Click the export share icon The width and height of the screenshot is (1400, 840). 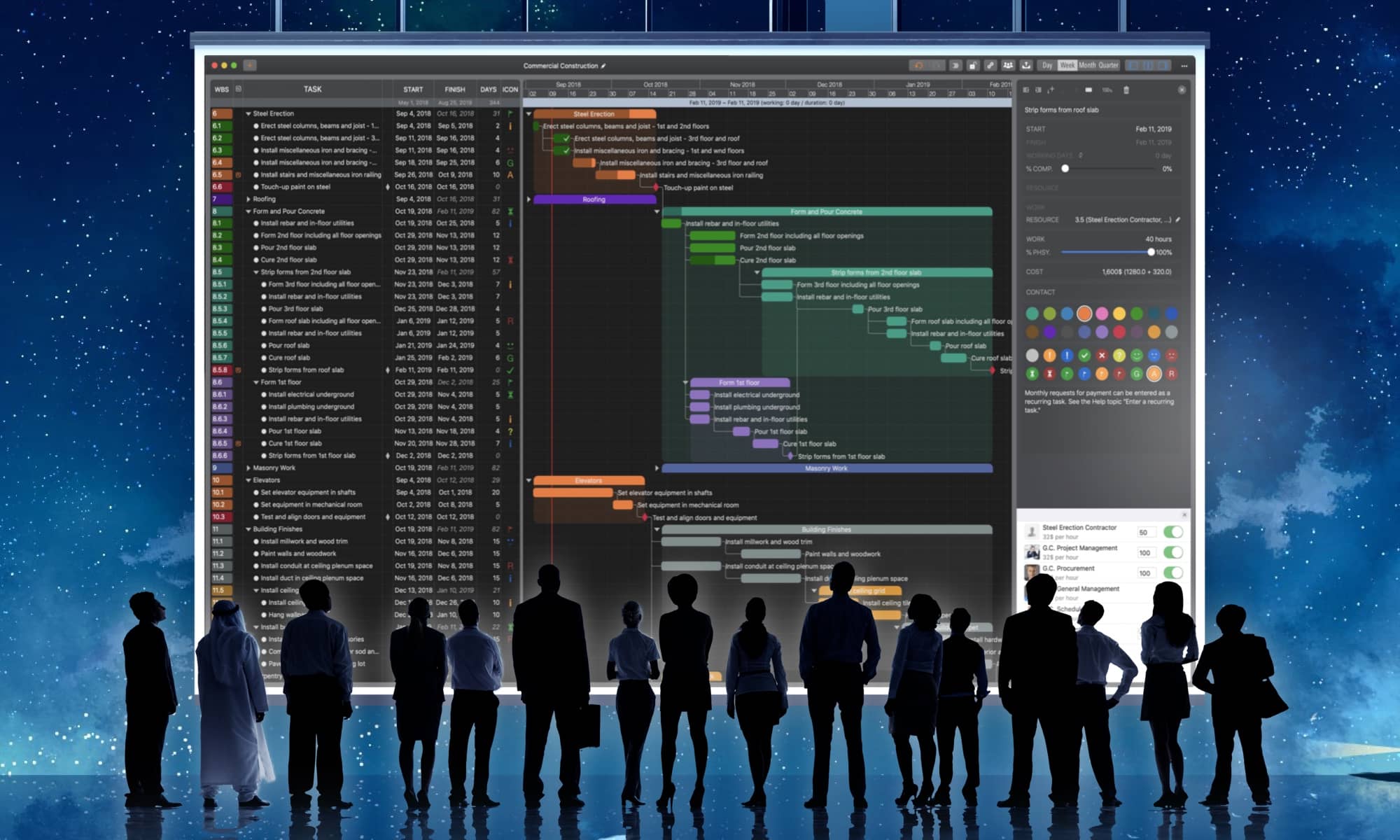[x=1026, y=65]
